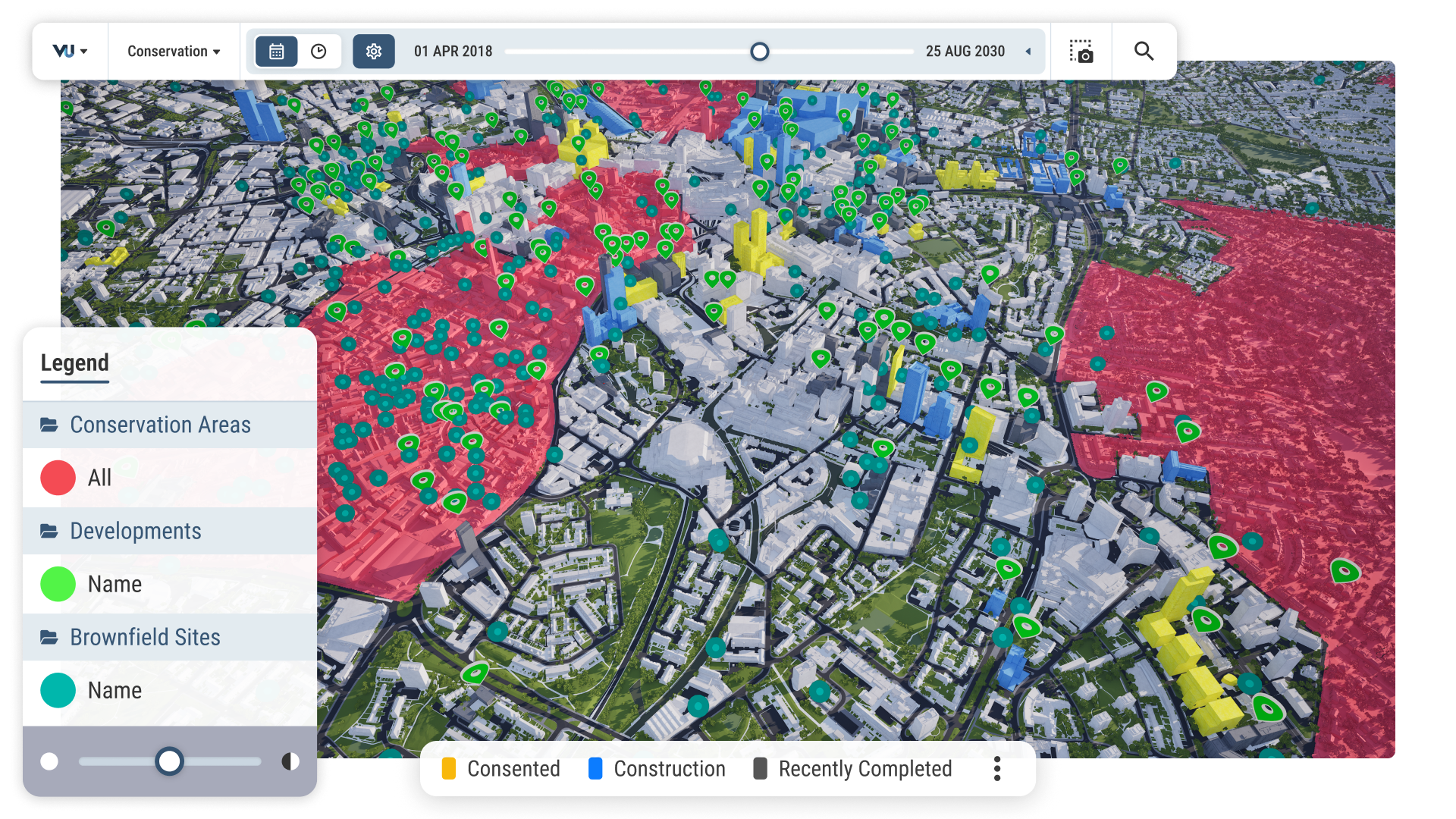Screen dimensions: 1456x819
Task: Click the teal Brownfield Name swatch
Action: point(58,690)
